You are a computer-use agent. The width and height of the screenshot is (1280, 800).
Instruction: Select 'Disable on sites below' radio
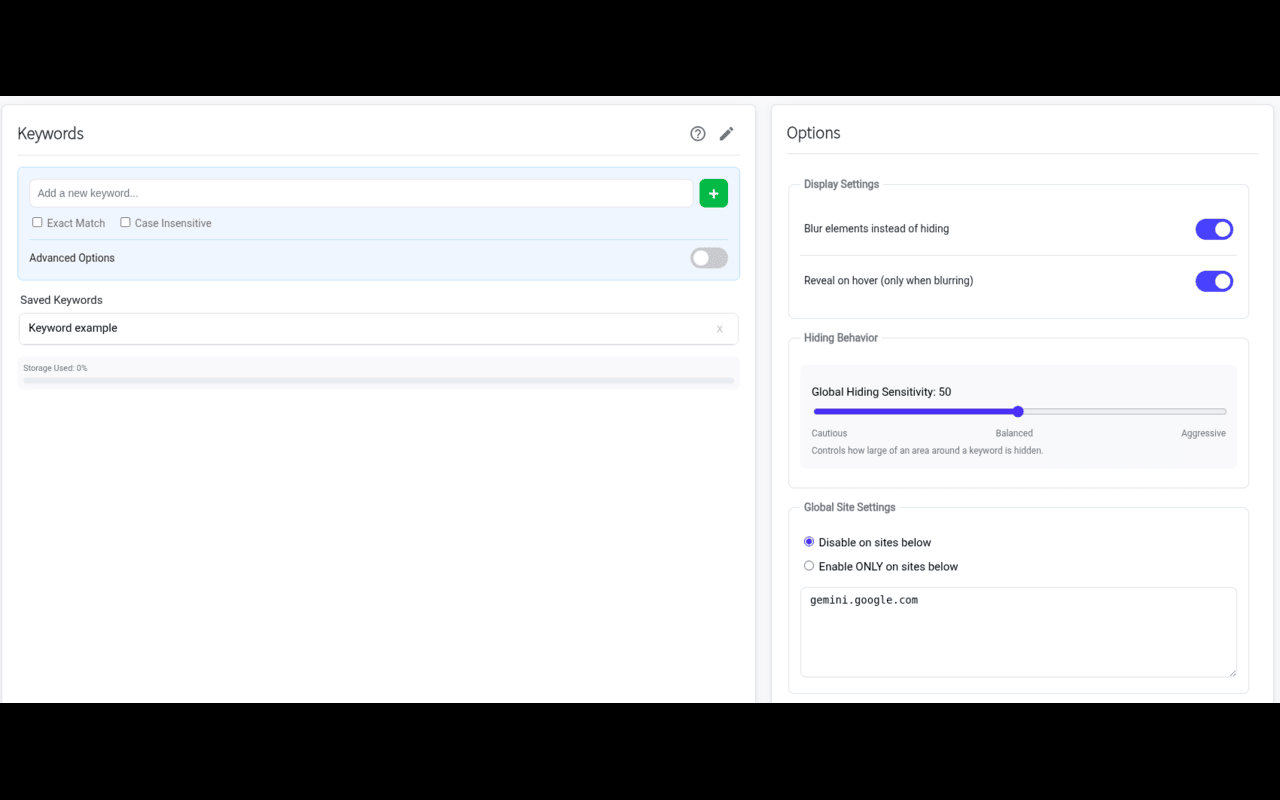(809, 542)
